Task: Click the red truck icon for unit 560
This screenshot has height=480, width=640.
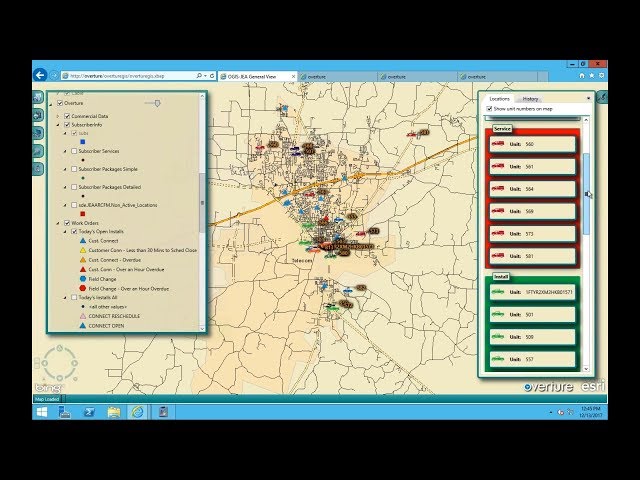Action: 498,144
